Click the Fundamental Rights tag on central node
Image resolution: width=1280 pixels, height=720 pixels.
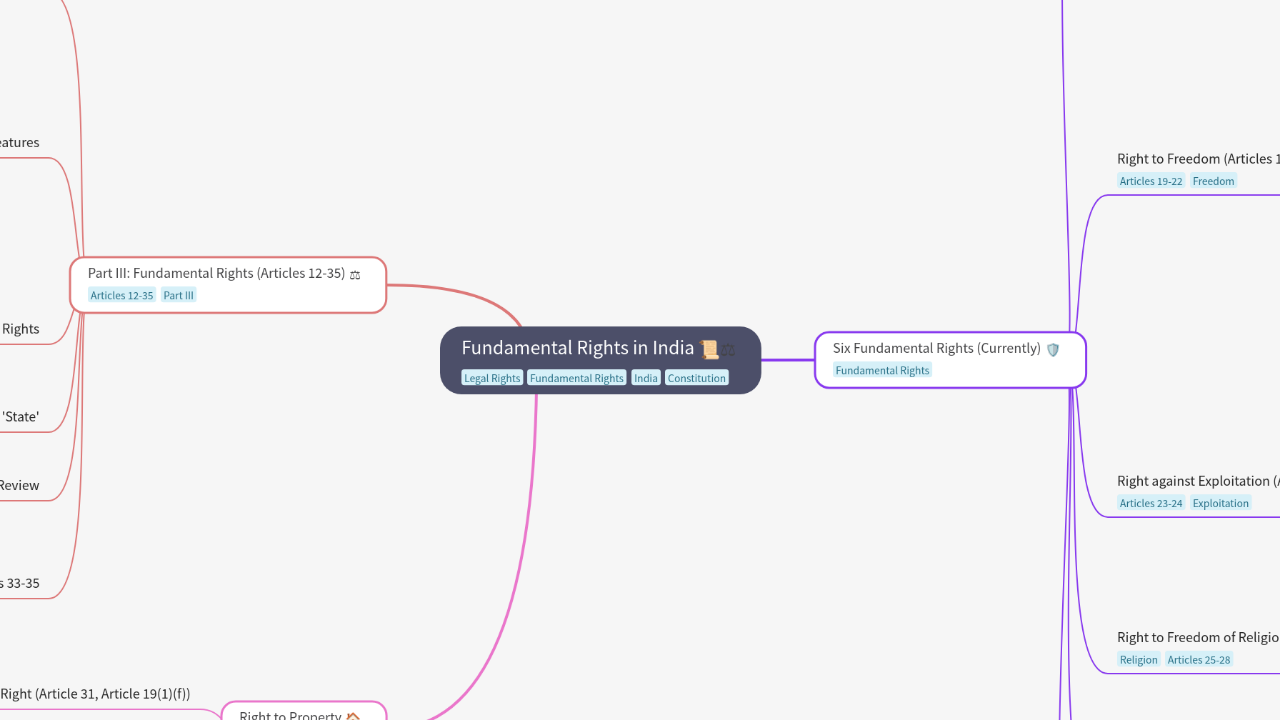point(577,378)
